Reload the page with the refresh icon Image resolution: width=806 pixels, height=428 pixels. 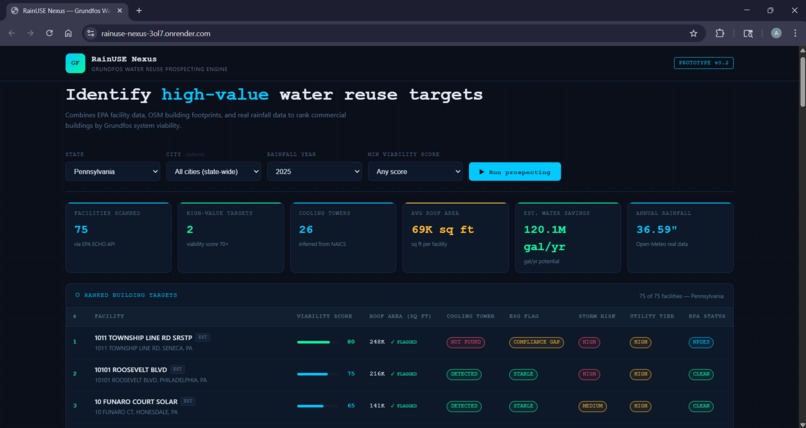point(49,33)
